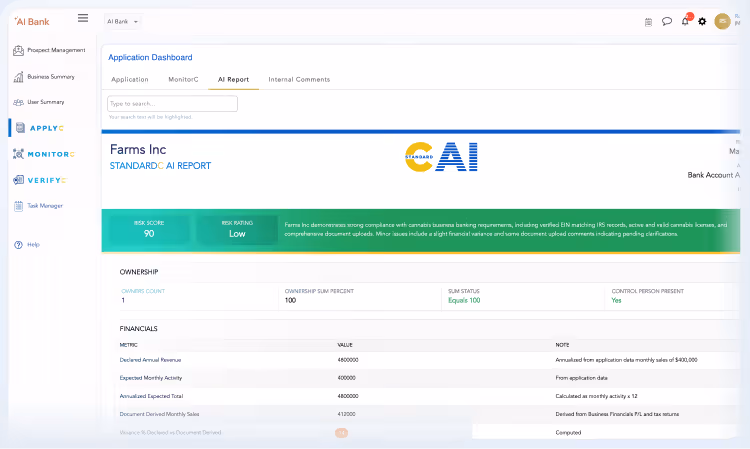The width and height of the screenshot is (750, 449).
Task: Click the 400000 monthly activity value
Action: [346, 378]
